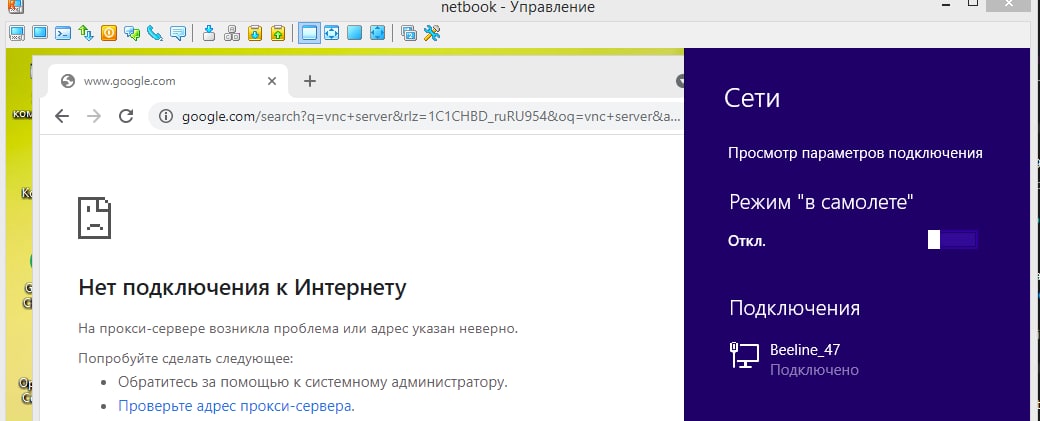1040x421 pixels.
Task: Reload the Google page in Chrome
Action: click(126, 117)
